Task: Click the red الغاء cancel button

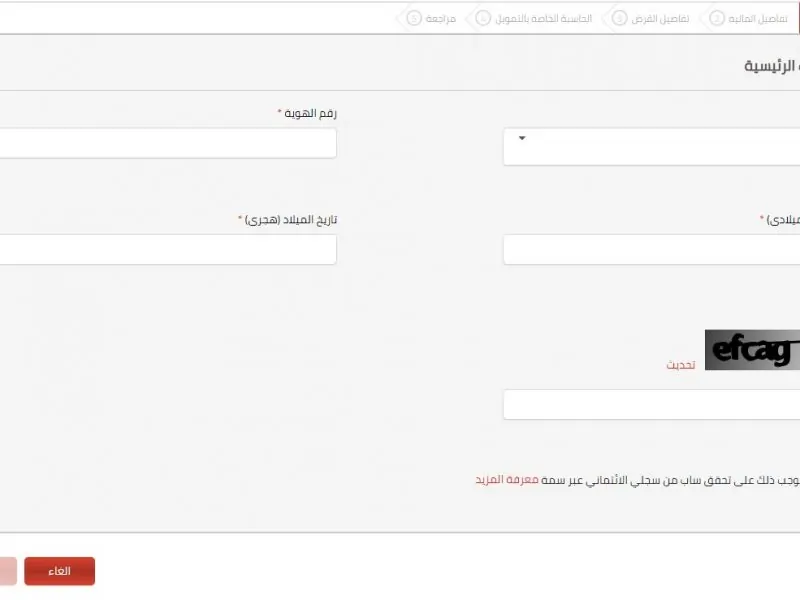Action: [60, 571]
